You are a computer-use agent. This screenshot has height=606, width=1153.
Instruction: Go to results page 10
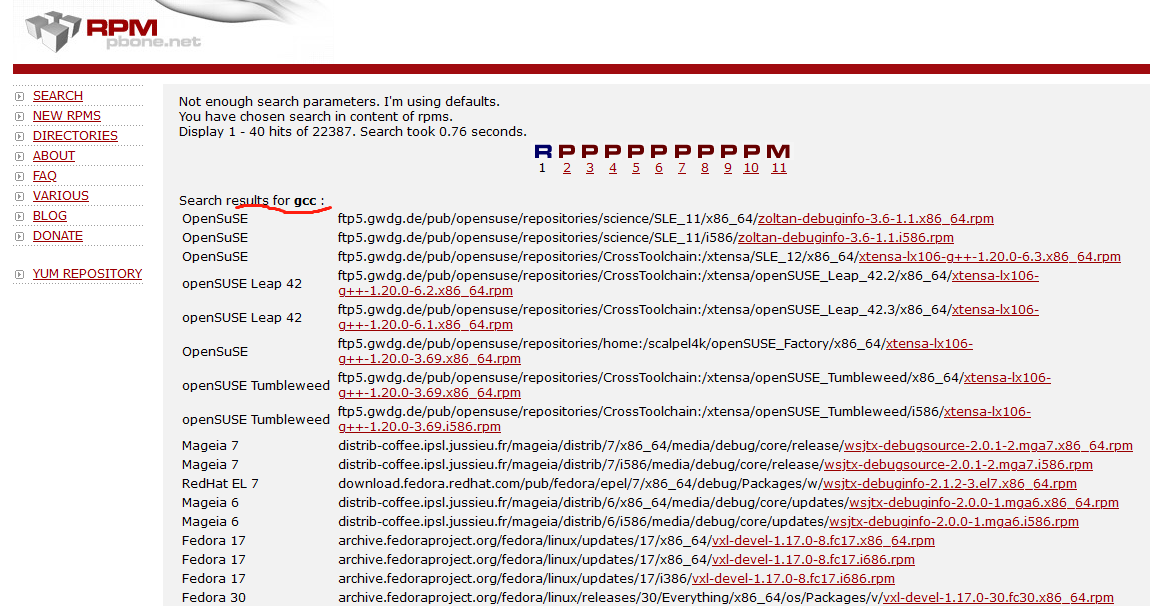point(751,168)
